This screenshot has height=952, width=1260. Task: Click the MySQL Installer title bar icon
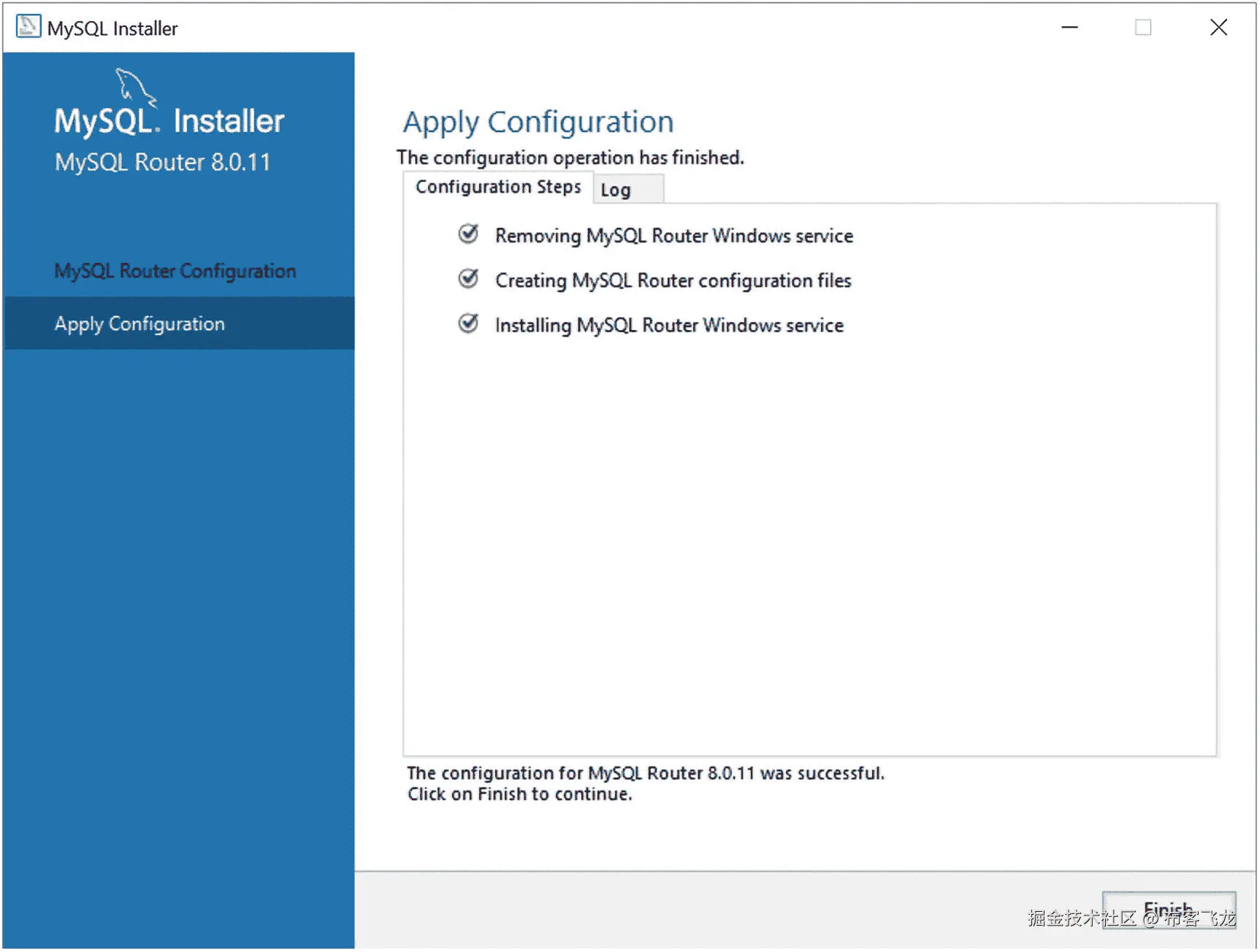tap(28, 27)
